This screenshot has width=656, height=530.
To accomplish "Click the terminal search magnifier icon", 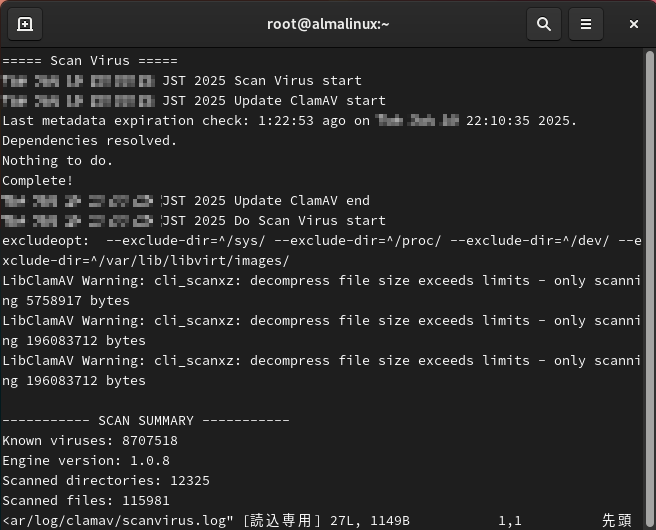I will 544,24.
